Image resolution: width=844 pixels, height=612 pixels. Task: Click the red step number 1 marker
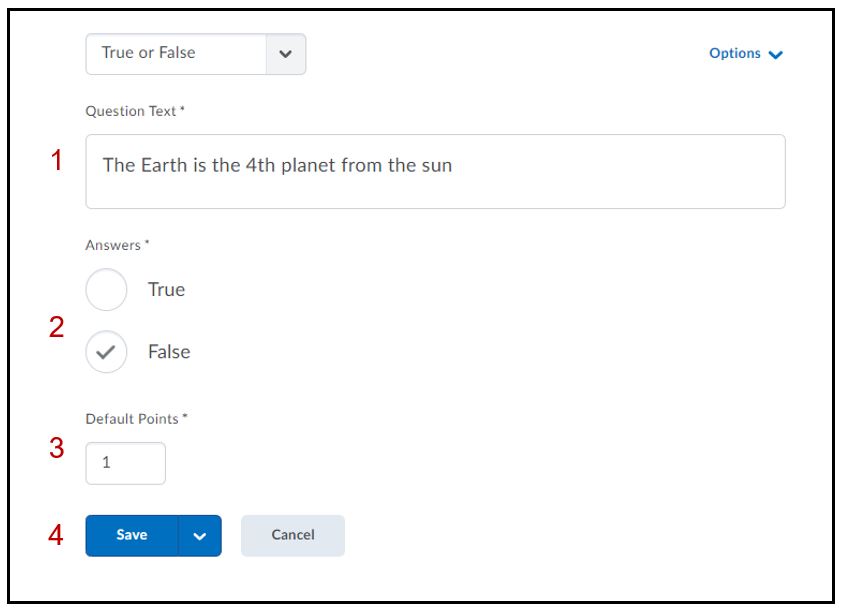57,160
